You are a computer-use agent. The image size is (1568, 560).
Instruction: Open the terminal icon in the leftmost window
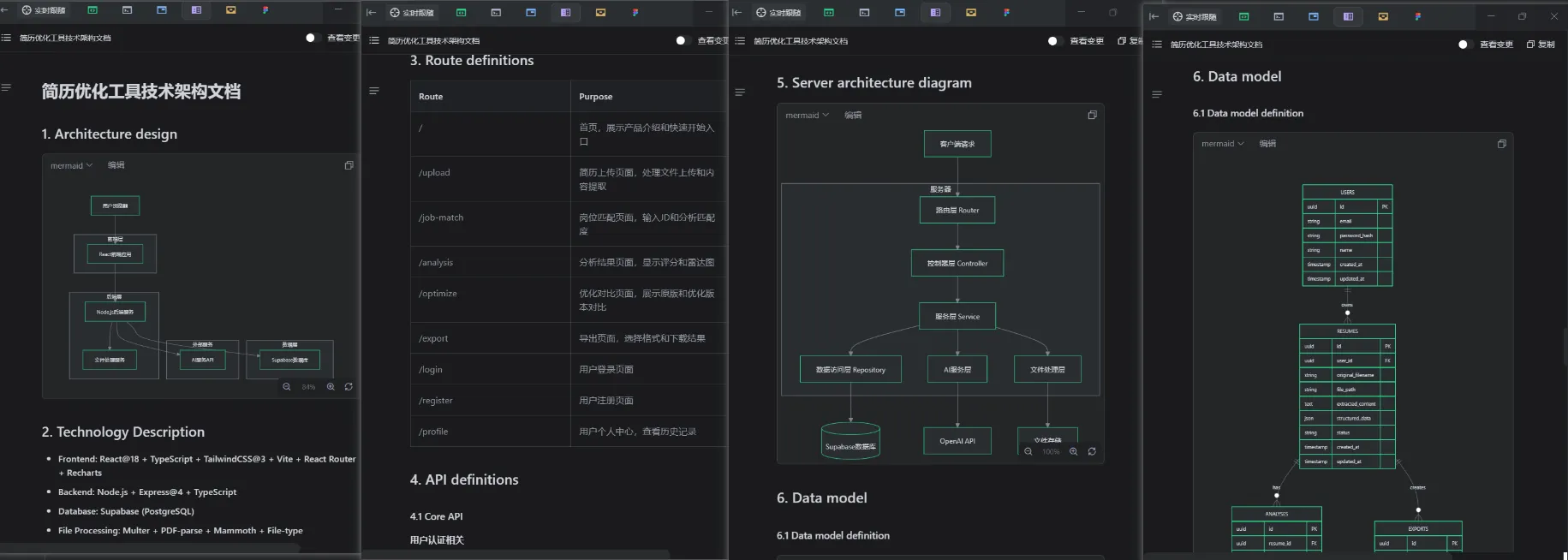coord(127,10)
